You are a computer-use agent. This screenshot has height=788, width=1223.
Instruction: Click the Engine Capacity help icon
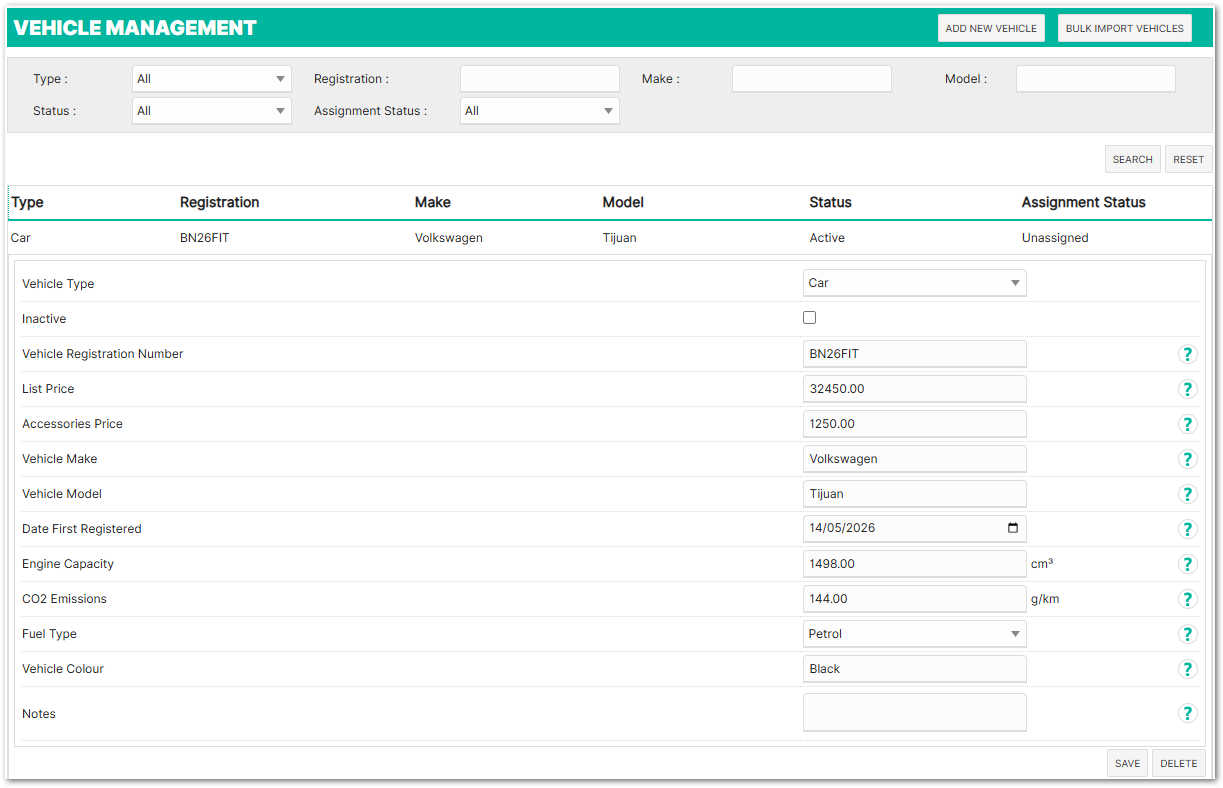(1187, 564)
